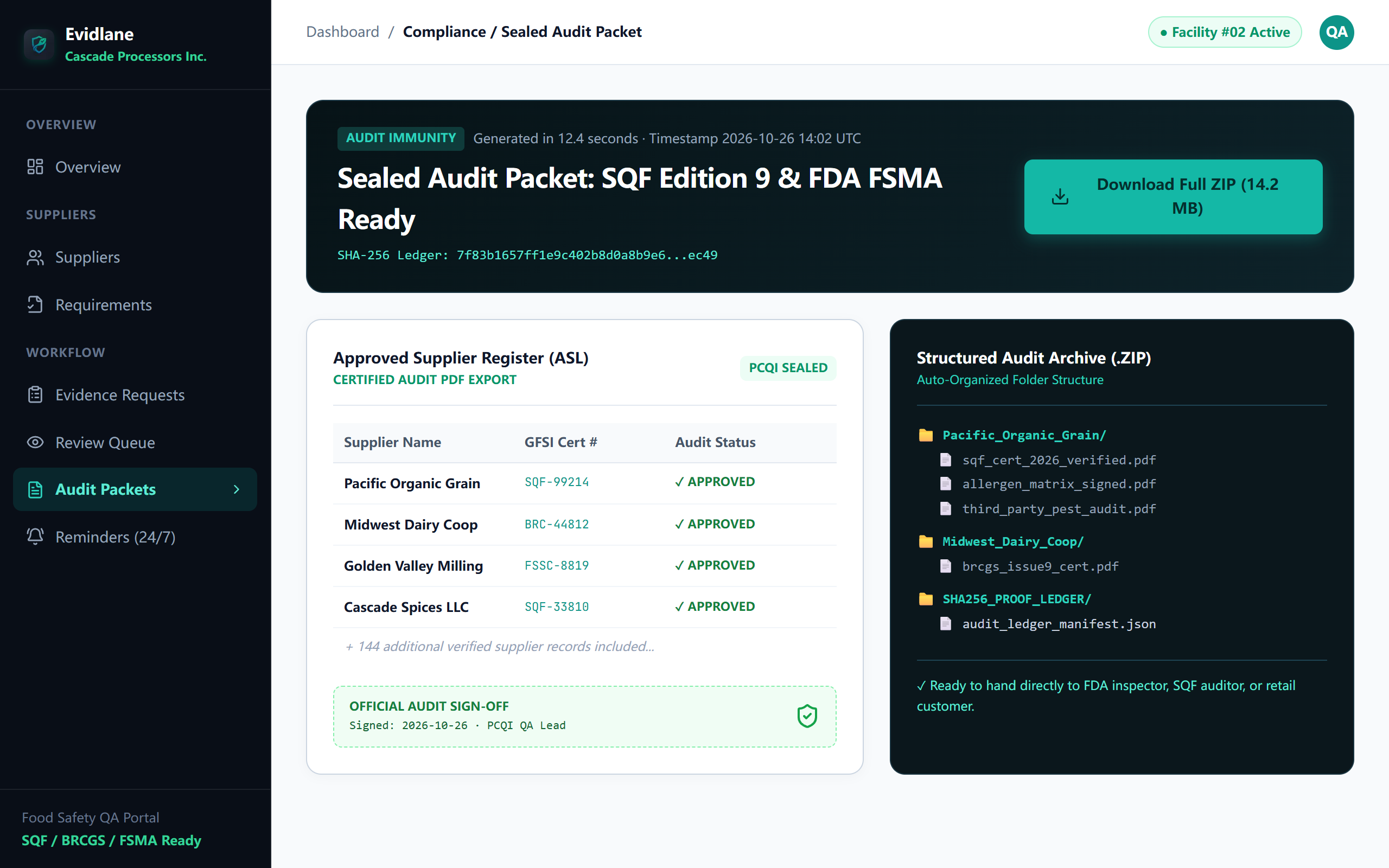Click the Pacific_Organic_Grain folder icon
1389x868 pixels.
[926, 435]
